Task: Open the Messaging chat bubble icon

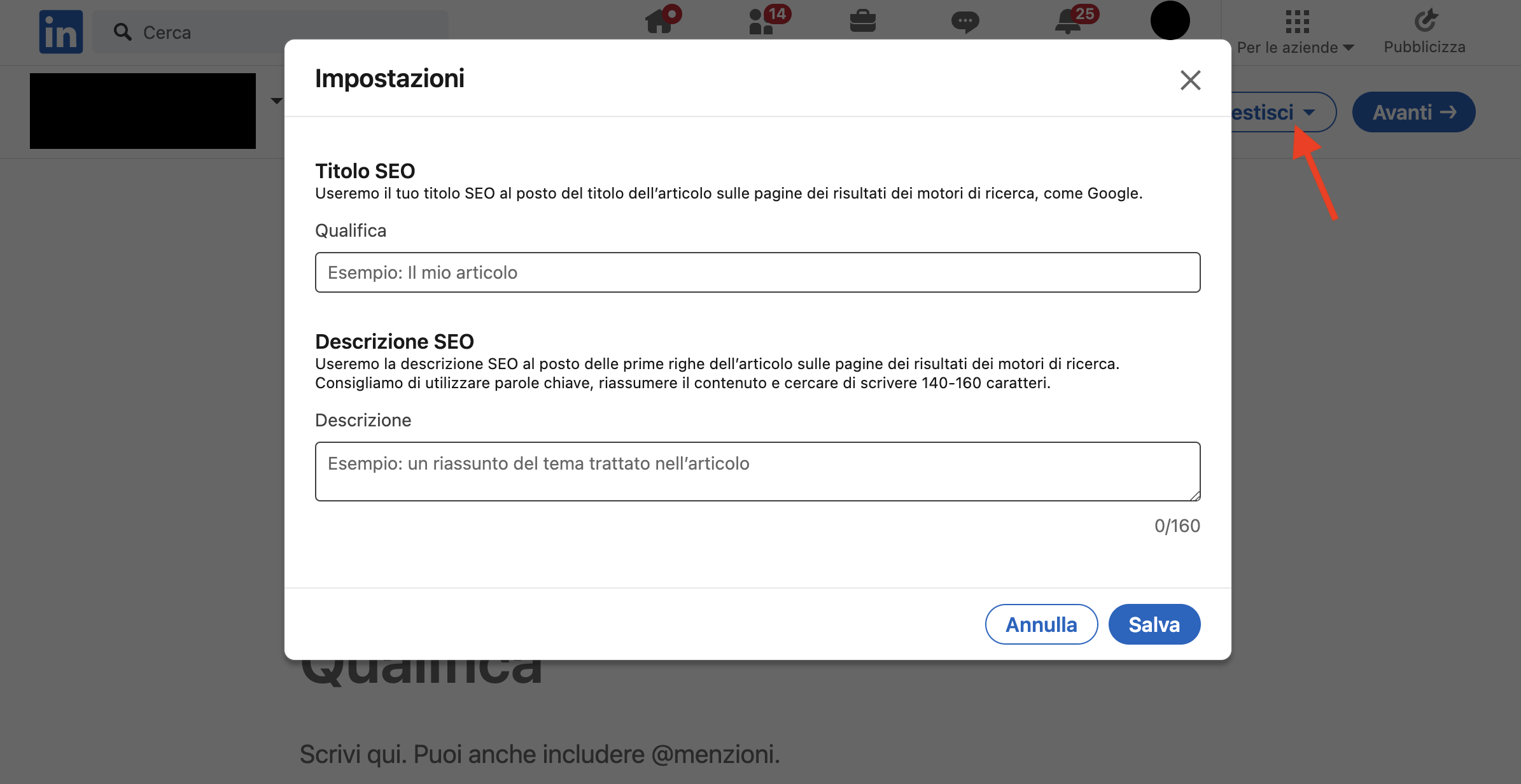Action: pos(965,22)
